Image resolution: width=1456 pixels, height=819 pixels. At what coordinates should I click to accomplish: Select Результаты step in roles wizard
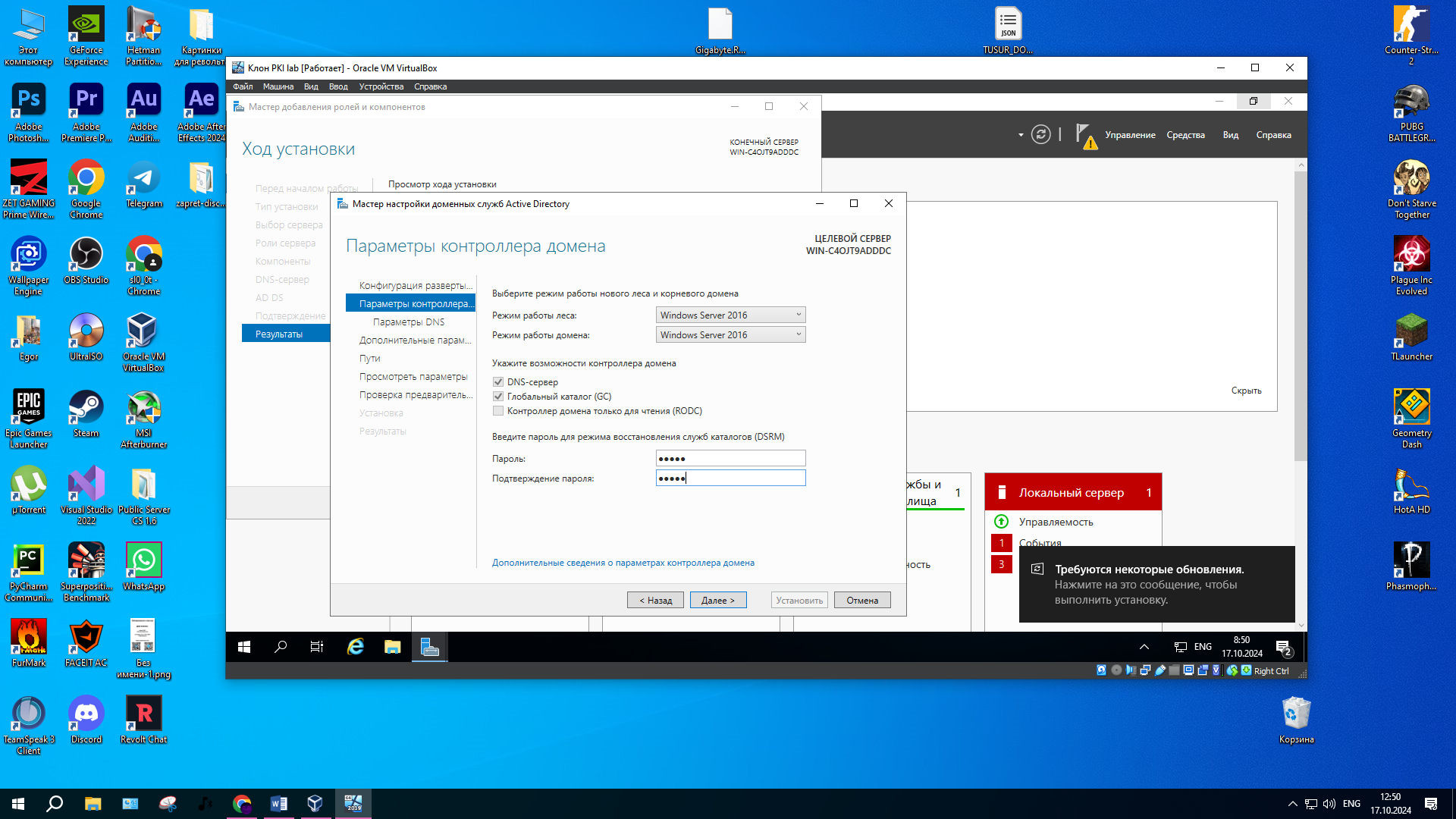coord(285,334)
